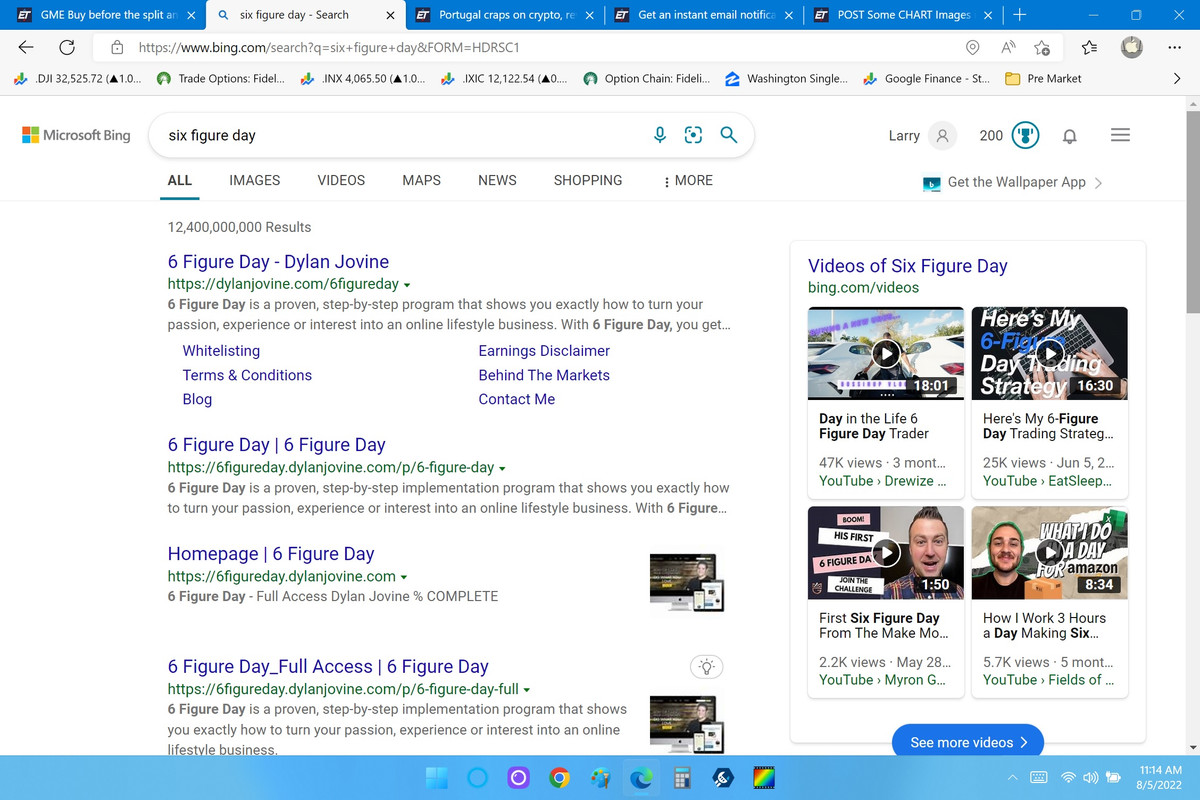Open Larry's account avatar on Bing
The height and width of the screenshot is (800, 1200).
click(942, 135)
